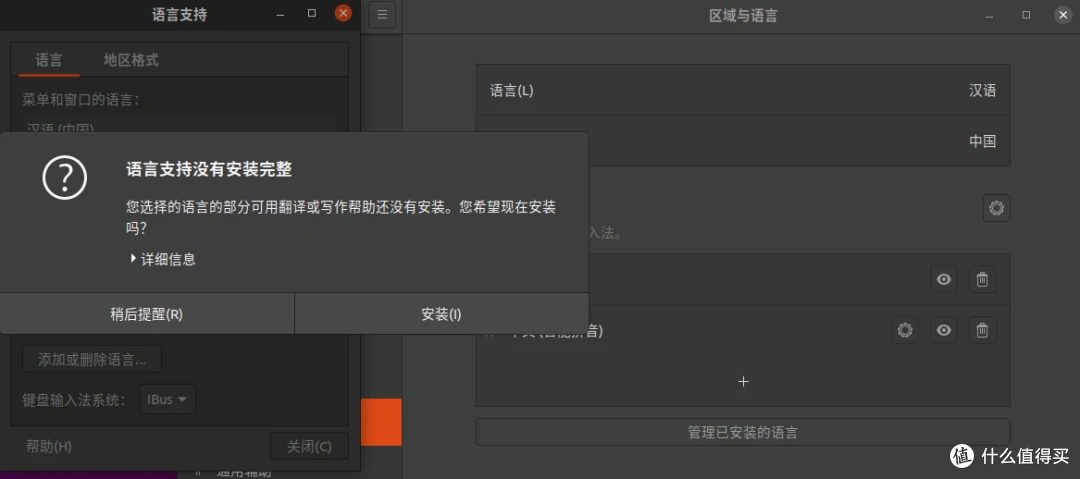Screen dimensions: 1080x479
Task: Click 帮助(H) in the 语言支持 window
Action: pyautogui.click(x=49, y=447)
